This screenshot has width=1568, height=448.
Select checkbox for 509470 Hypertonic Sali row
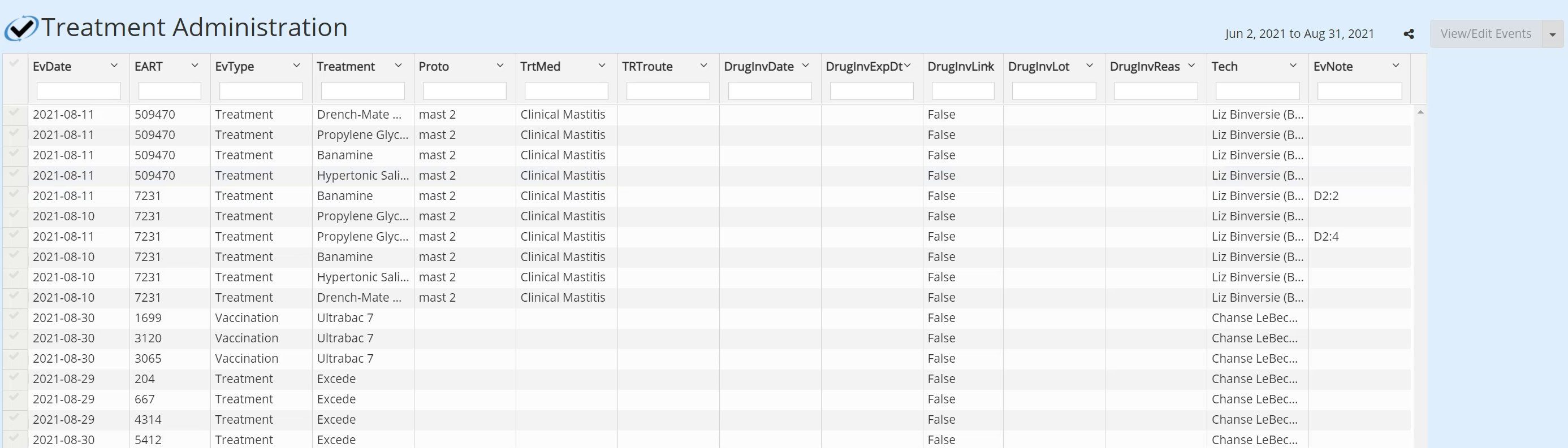click(15, 173)
